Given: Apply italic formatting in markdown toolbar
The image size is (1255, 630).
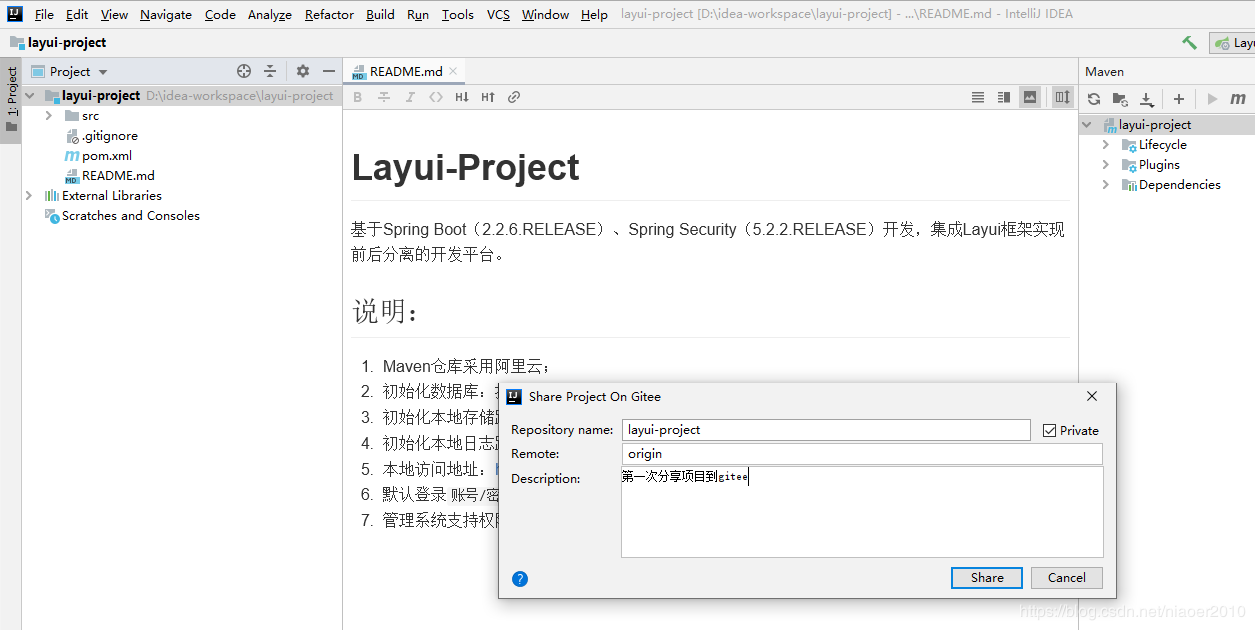Looking at the screenshot, I should (x=410, y=97).
